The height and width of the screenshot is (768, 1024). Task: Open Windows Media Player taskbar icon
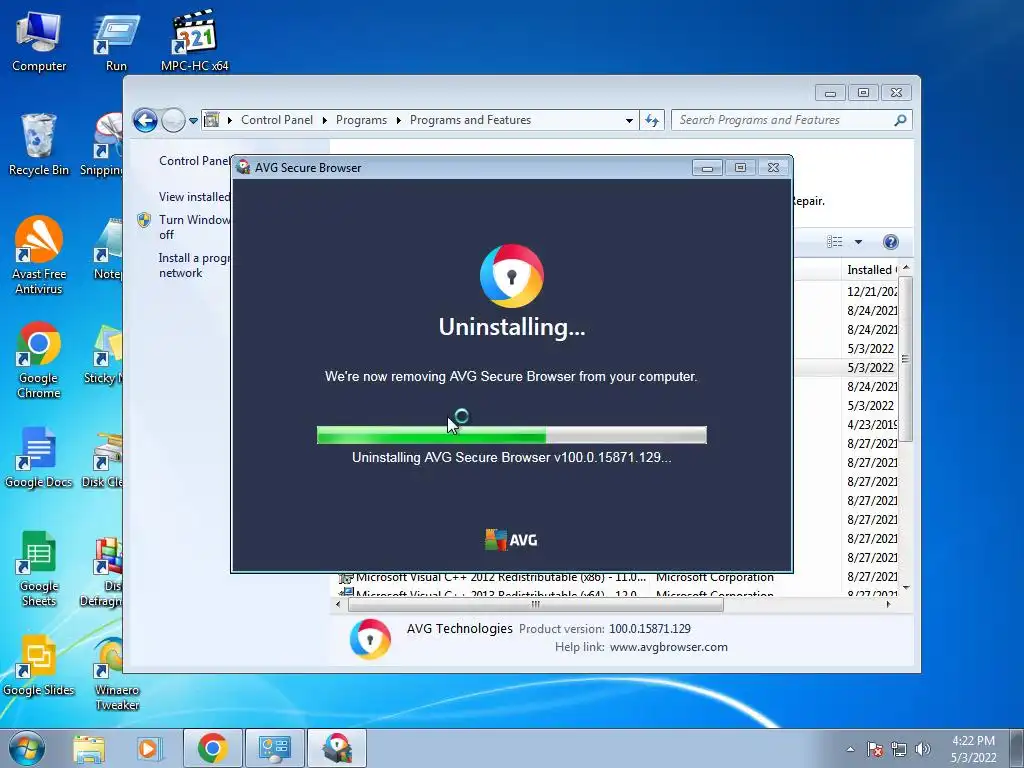149,748
